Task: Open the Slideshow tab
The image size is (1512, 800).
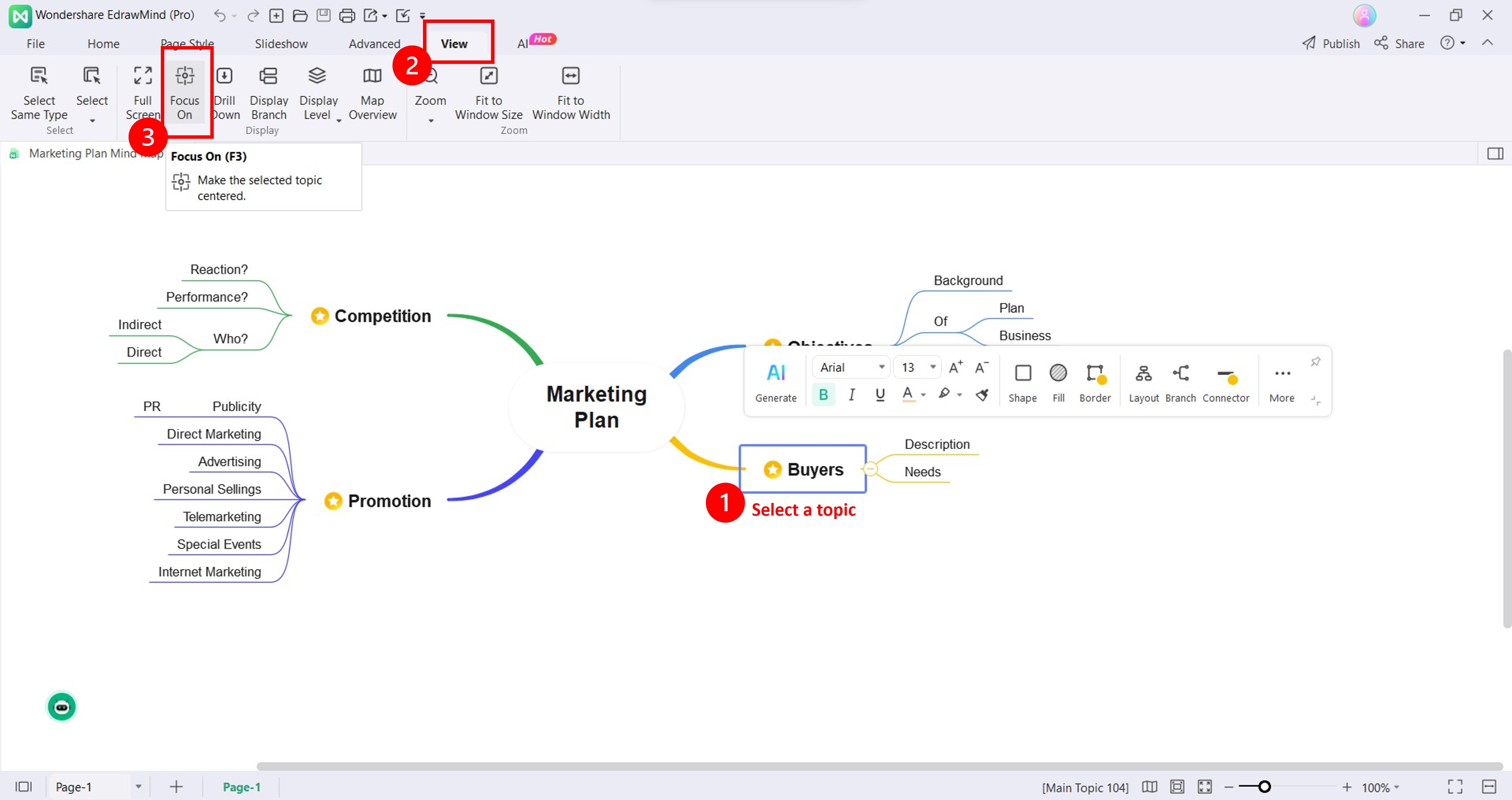Action: point(281,44)
